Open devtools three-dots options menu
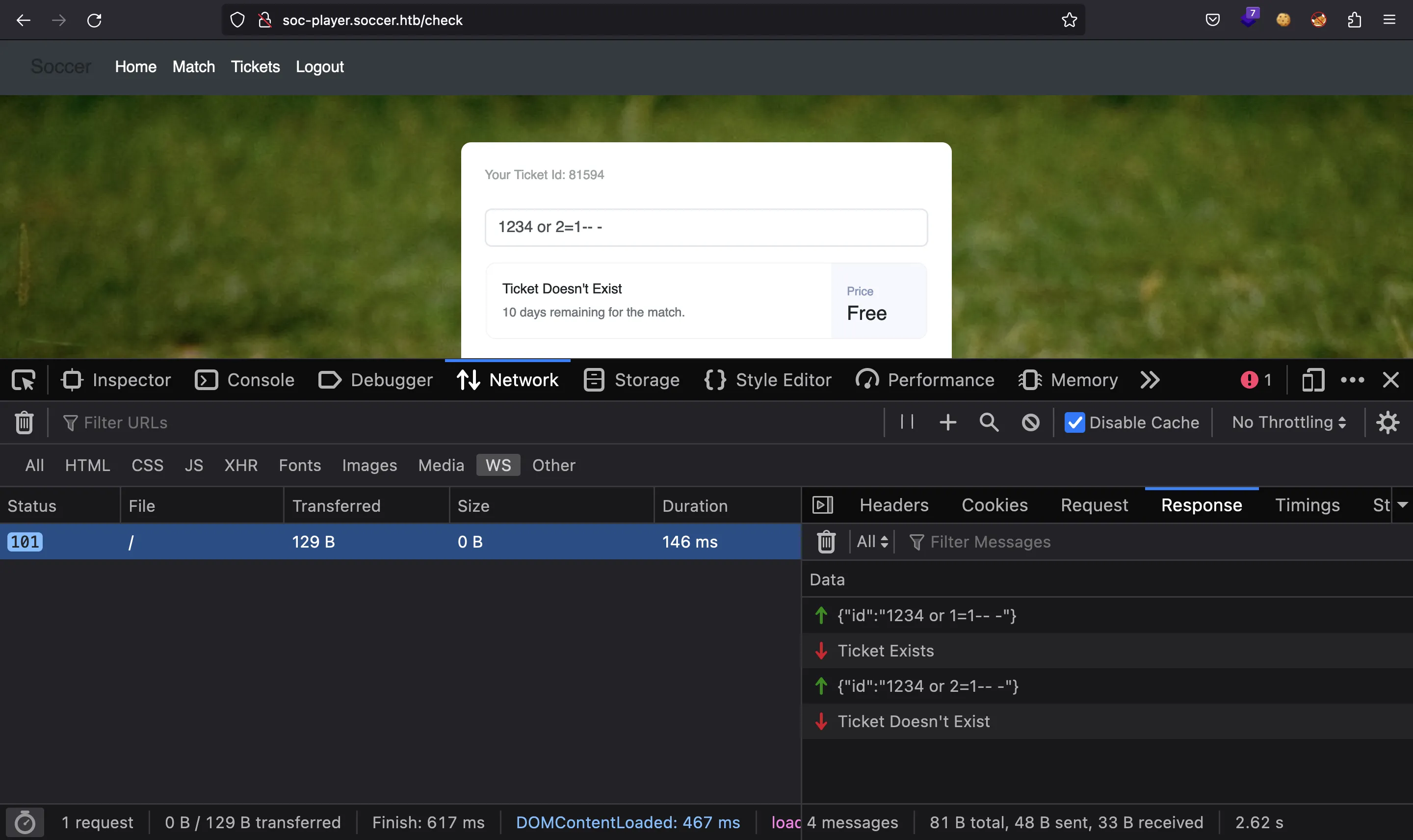This screenshot has width=1413, height=840. pyautogui.click(x=1352, y=380)
